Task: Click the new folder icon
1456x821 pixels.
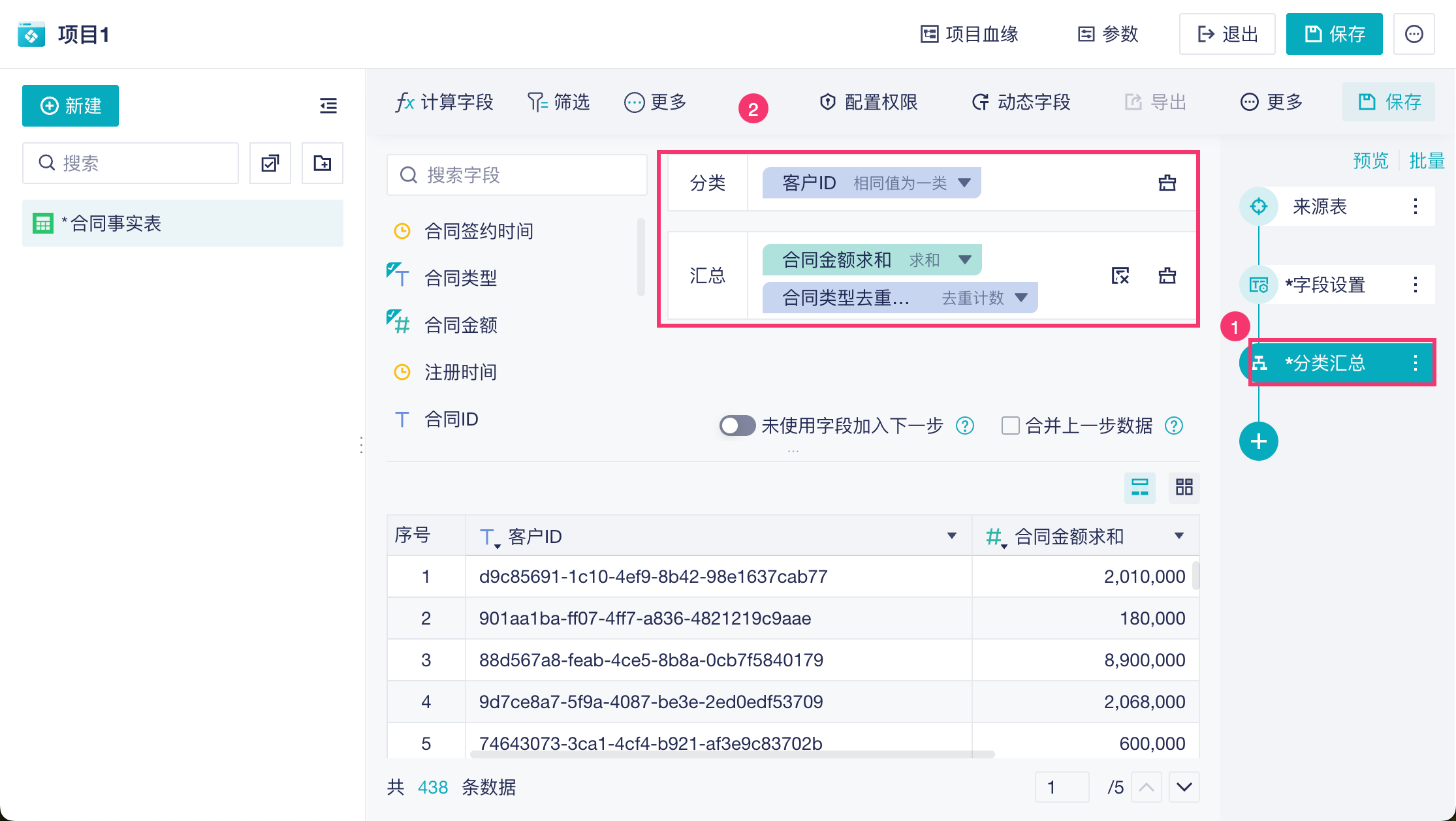Action: pos(323,163)
